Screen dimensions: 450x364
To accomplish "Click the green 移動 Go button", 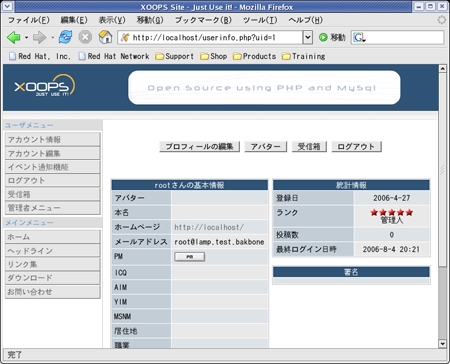I will point(332,37).
